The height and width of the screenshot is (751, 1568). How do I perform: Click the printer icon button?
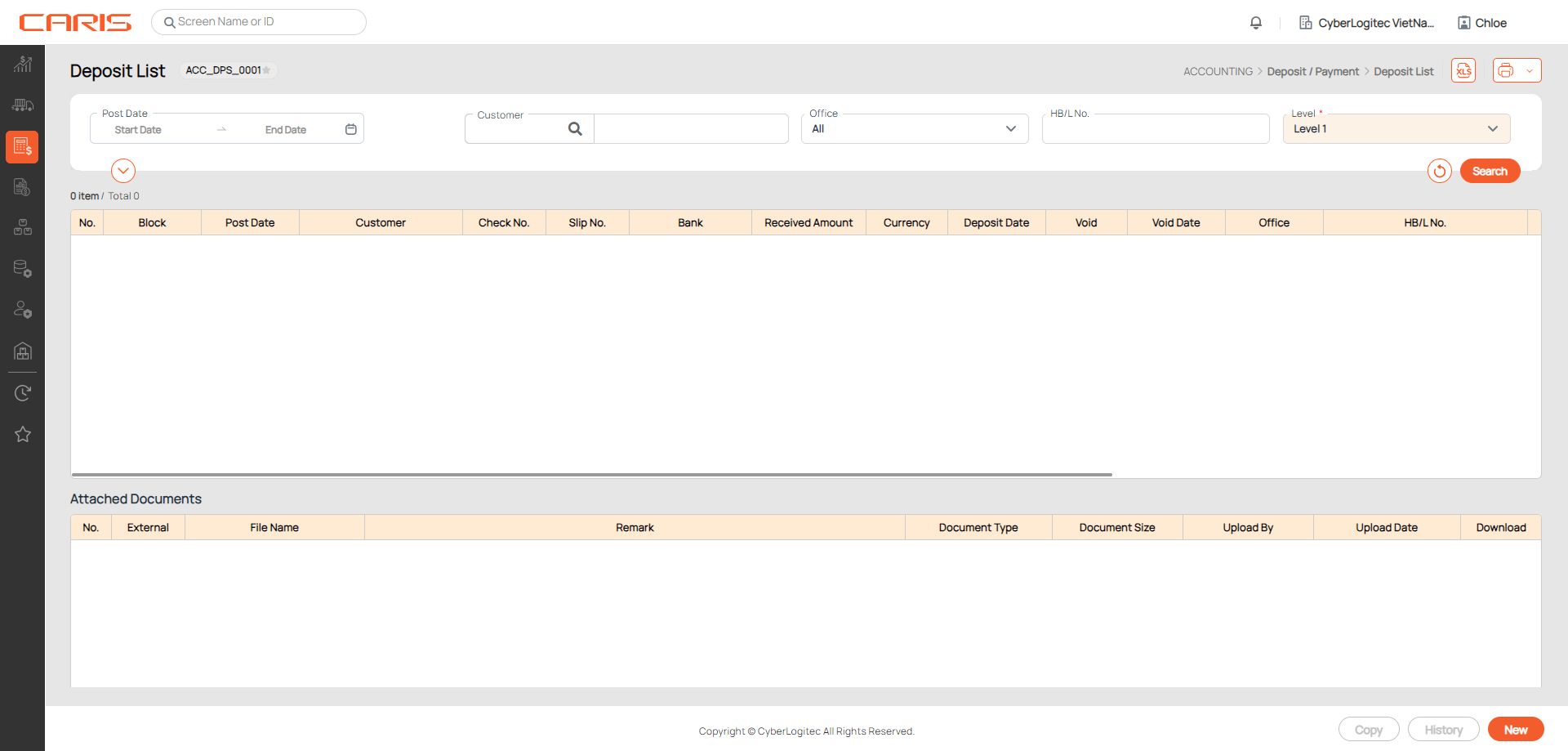(1506, 71)
